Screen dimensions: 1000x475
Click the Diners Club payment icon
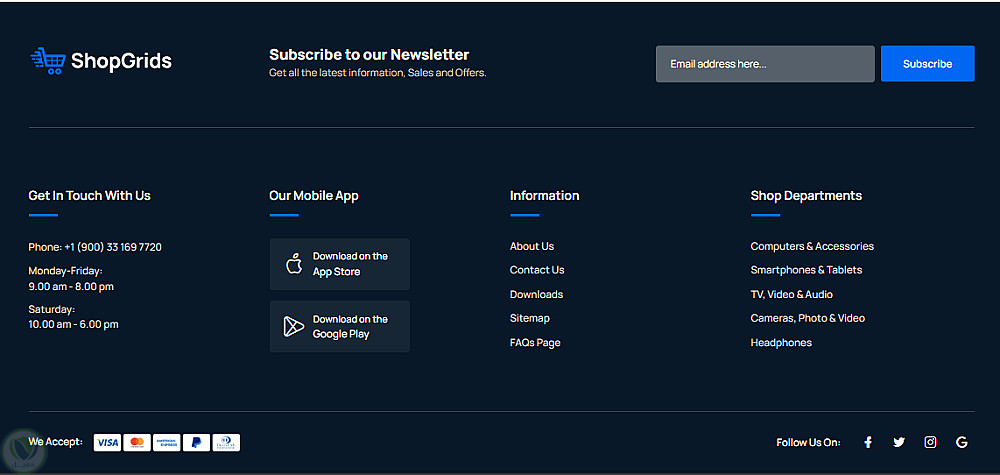[226, 442]
